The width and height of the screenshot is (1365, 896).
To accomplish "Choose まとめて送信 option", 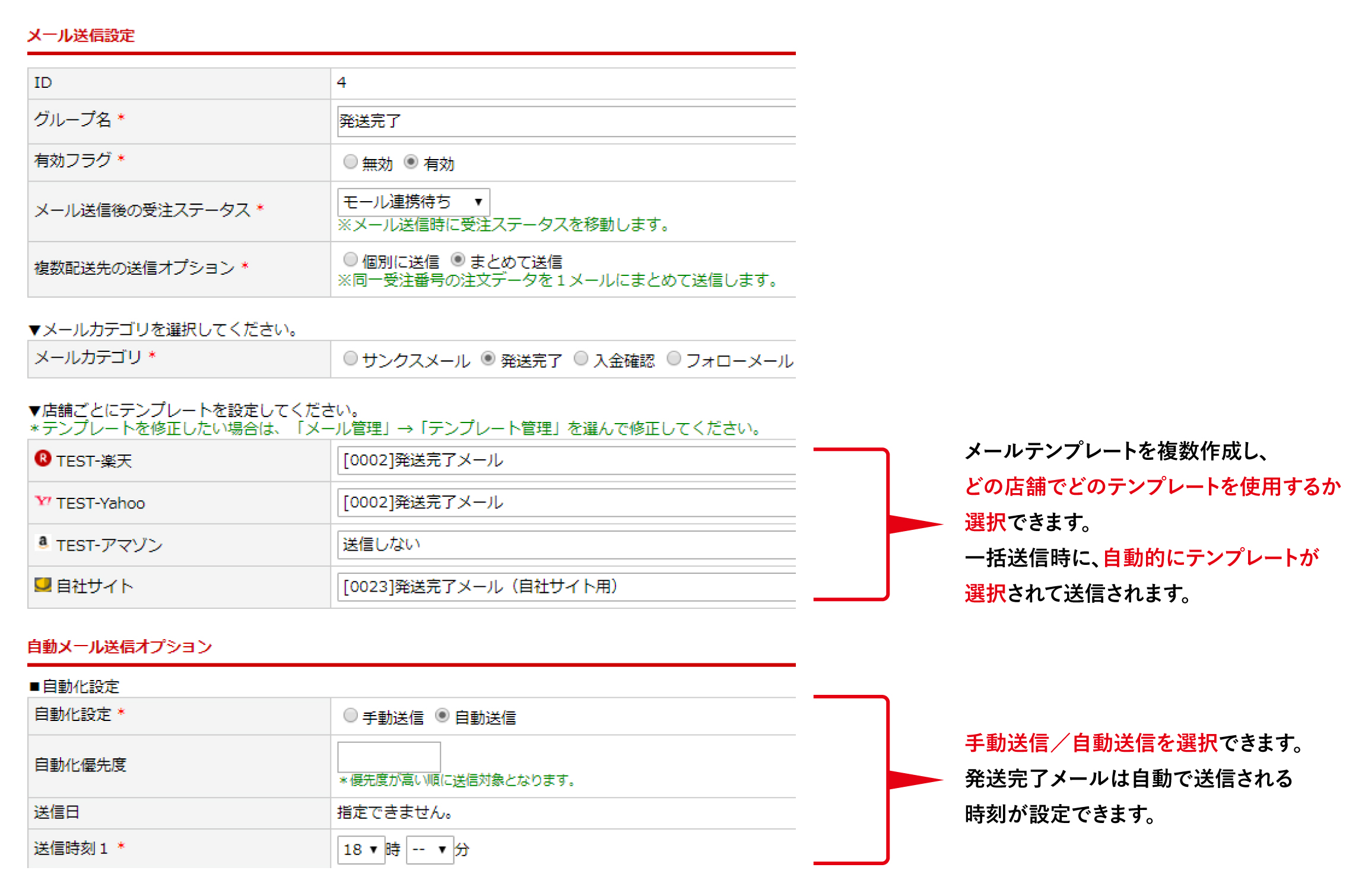I will click(458, 259).
